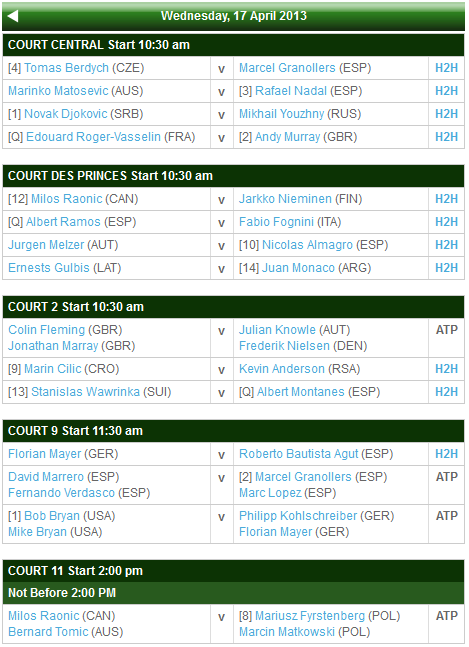Click Colin Fleming doubles player link

47,330
